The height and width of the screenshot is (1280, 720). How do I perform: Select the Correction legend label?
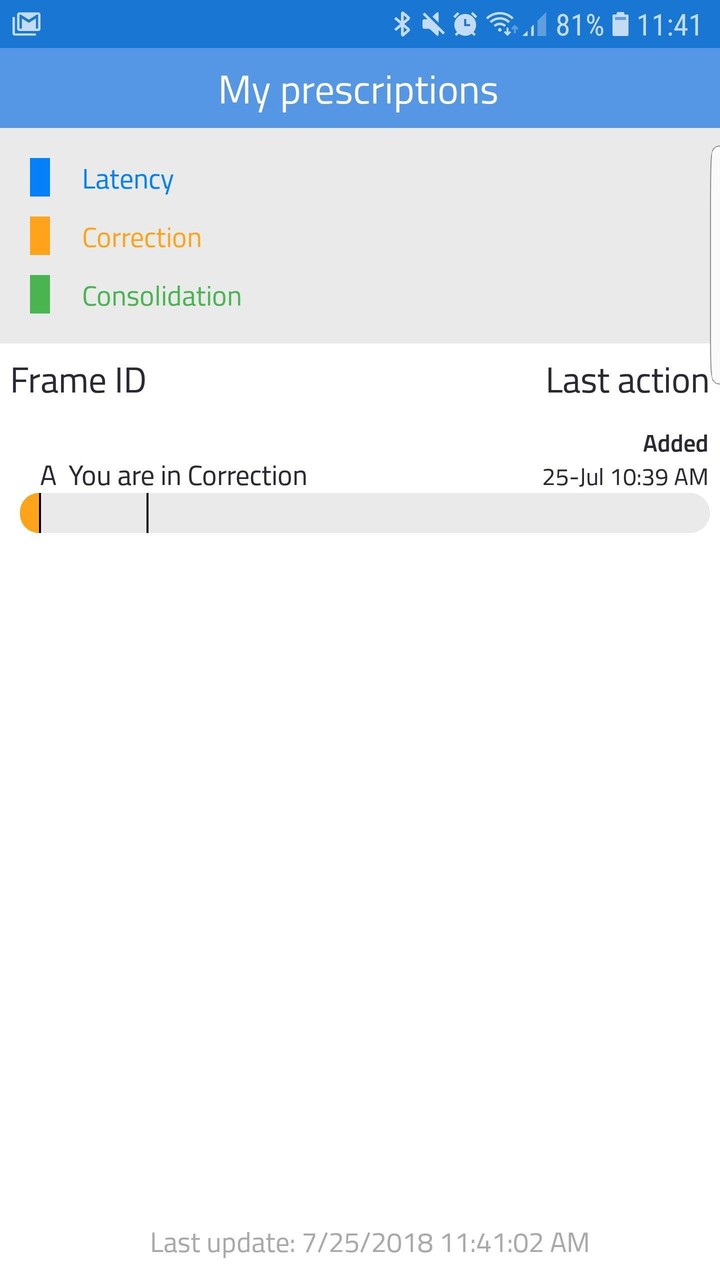click(x=141, y=237)
